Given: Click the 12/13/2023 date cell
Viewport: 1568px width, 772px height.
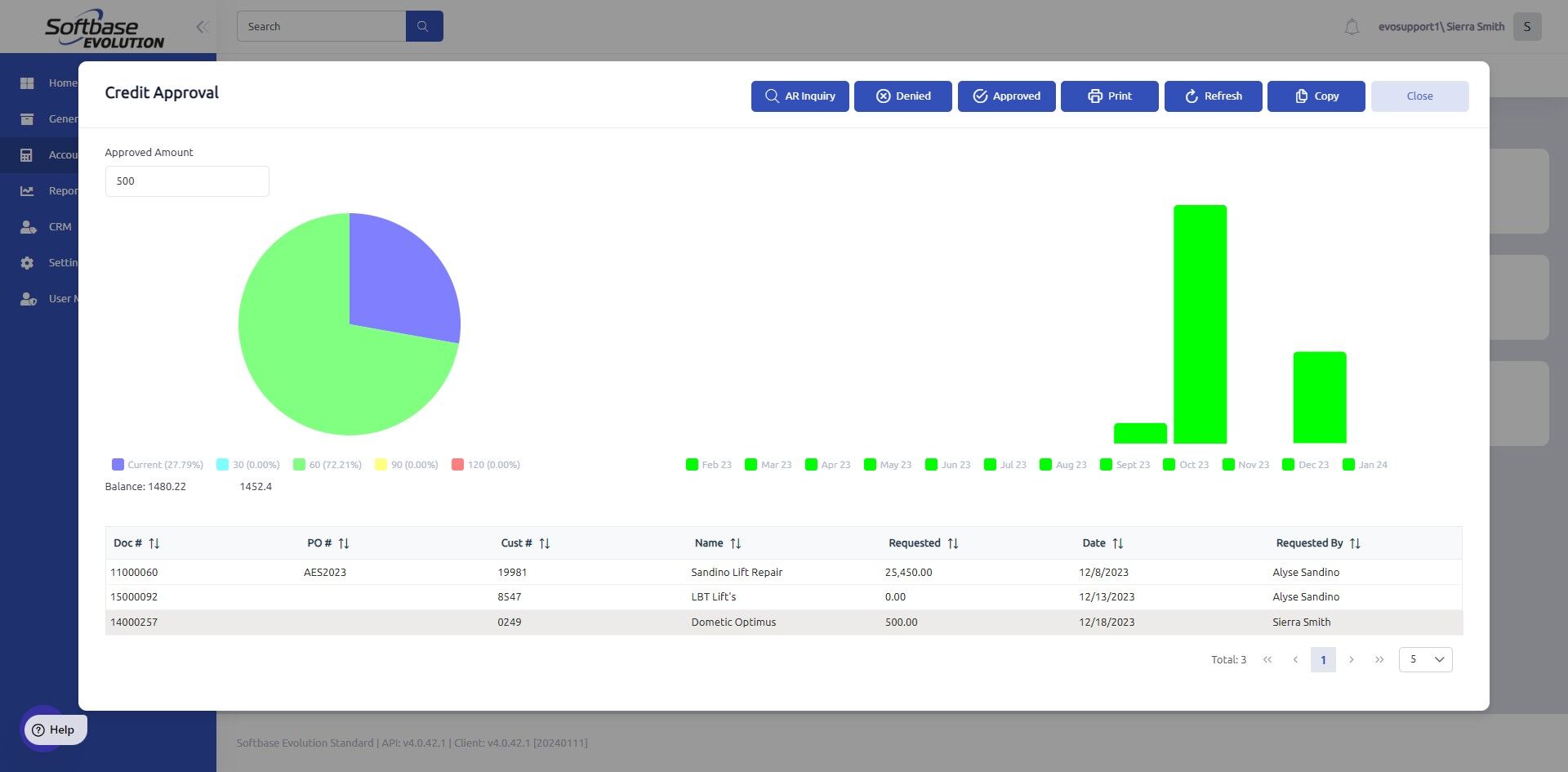Looking at the screenshot, I should 1107,597.
